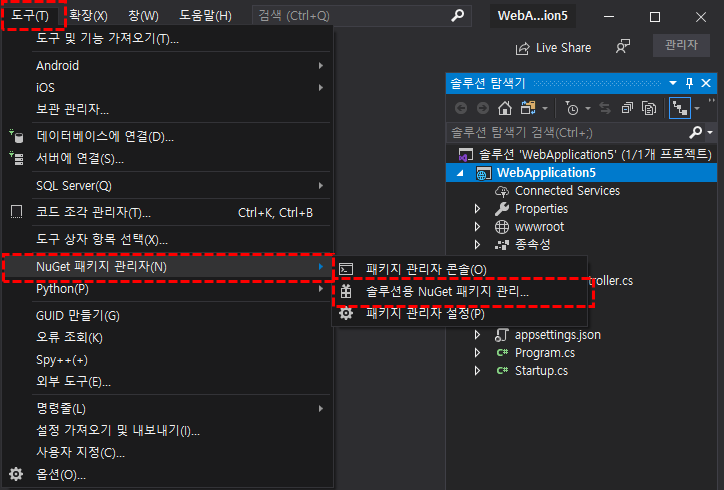
Task: Click magnifier icon in Solution Explorer search
Action: [x=695, y=133]
